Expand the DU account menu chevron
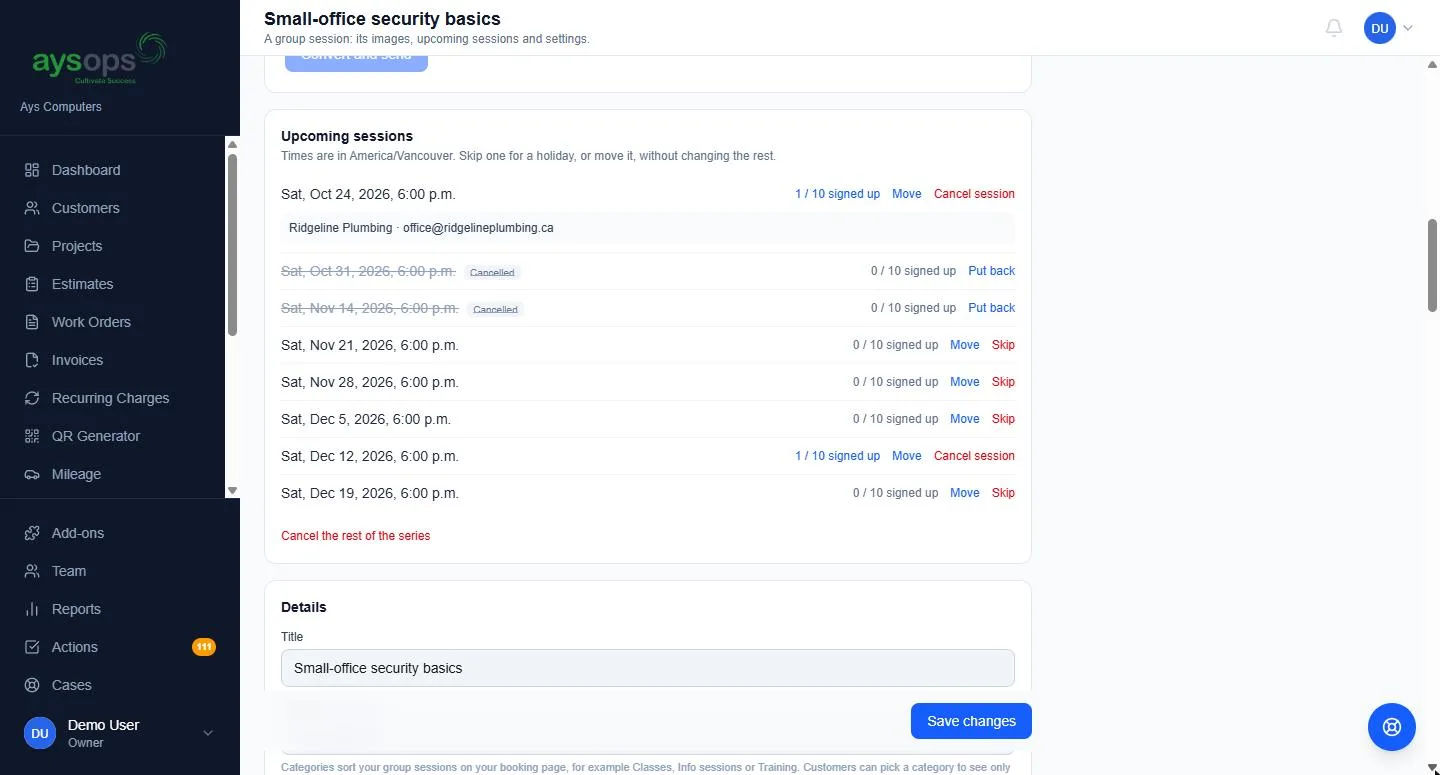1440x775 pixels. 1408,28
